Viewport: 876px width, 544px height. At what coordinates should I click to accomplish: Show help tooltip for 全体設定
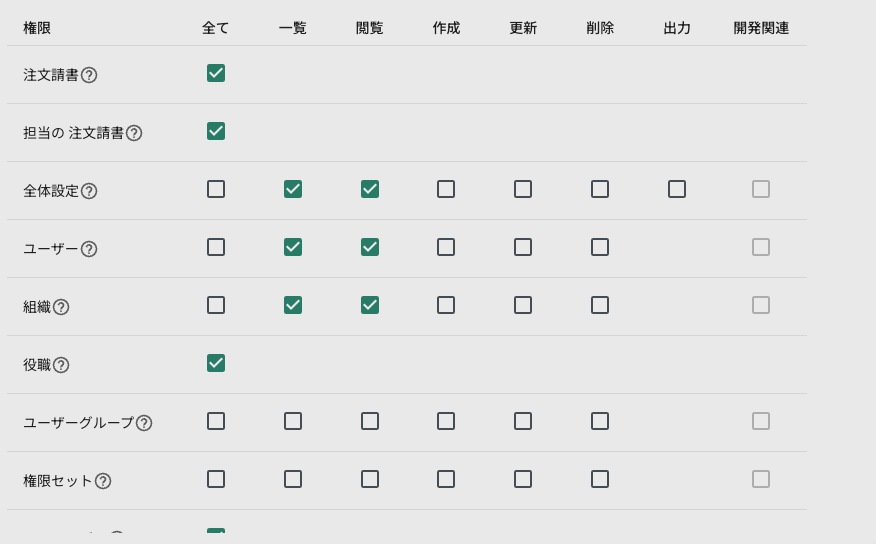[x=89, y=191]
